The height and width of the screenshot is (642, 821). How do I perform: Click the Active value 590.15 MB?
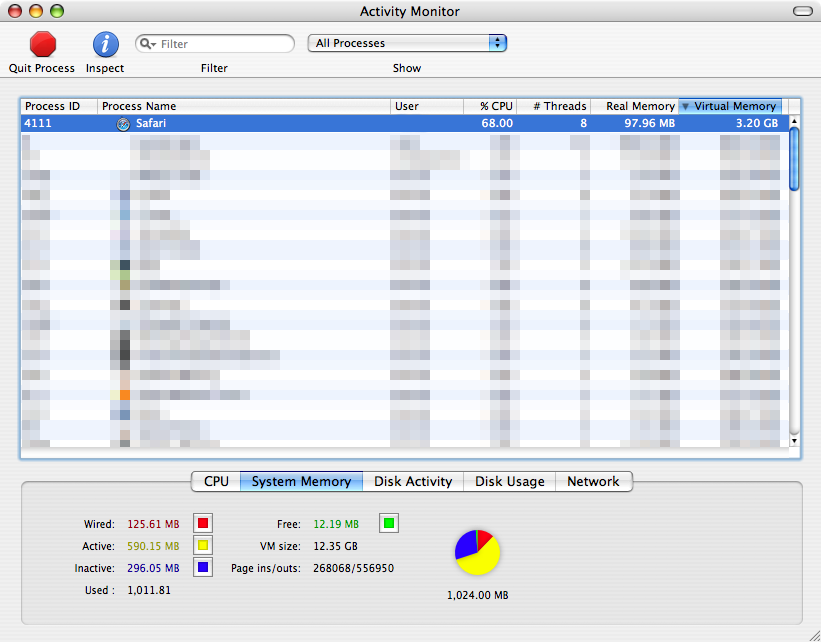(153, 546)
